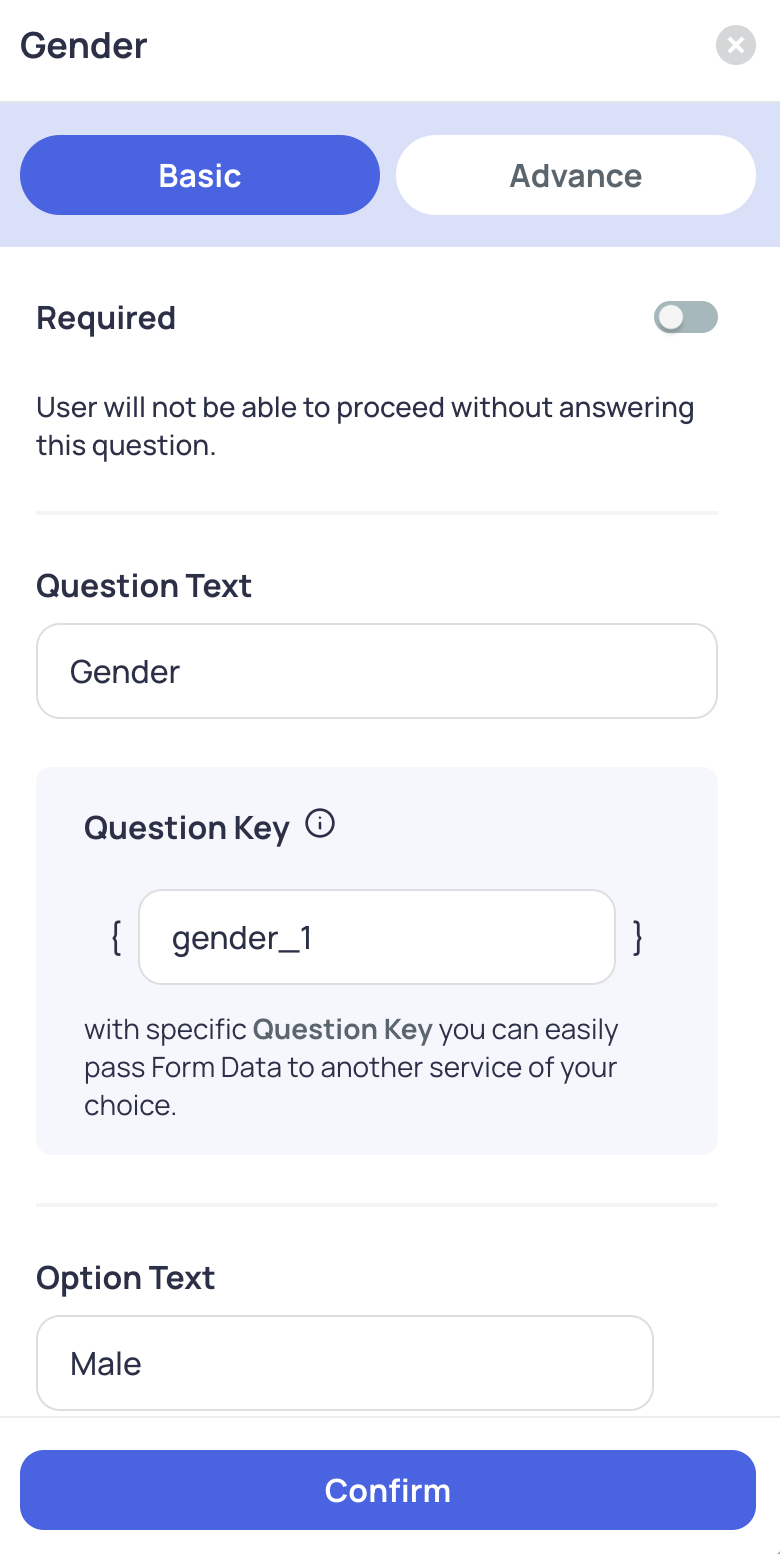The image size is (780, 1554).
Task: Click the Question Text heading
Action: coord(144,585)
